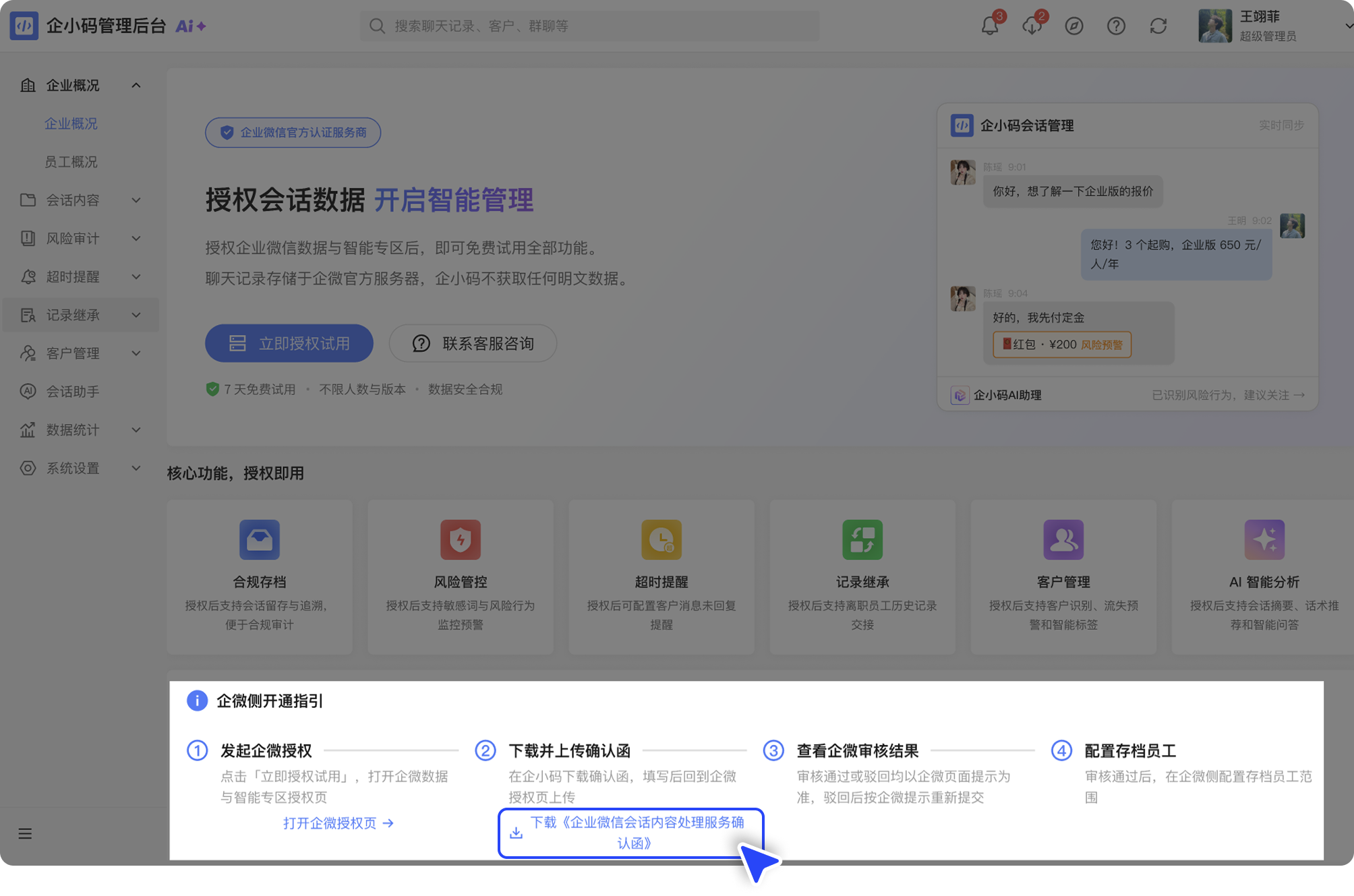
Task: Click 陈瑶's avatar on the 9:01 message
Action: [x=962, y=173]
